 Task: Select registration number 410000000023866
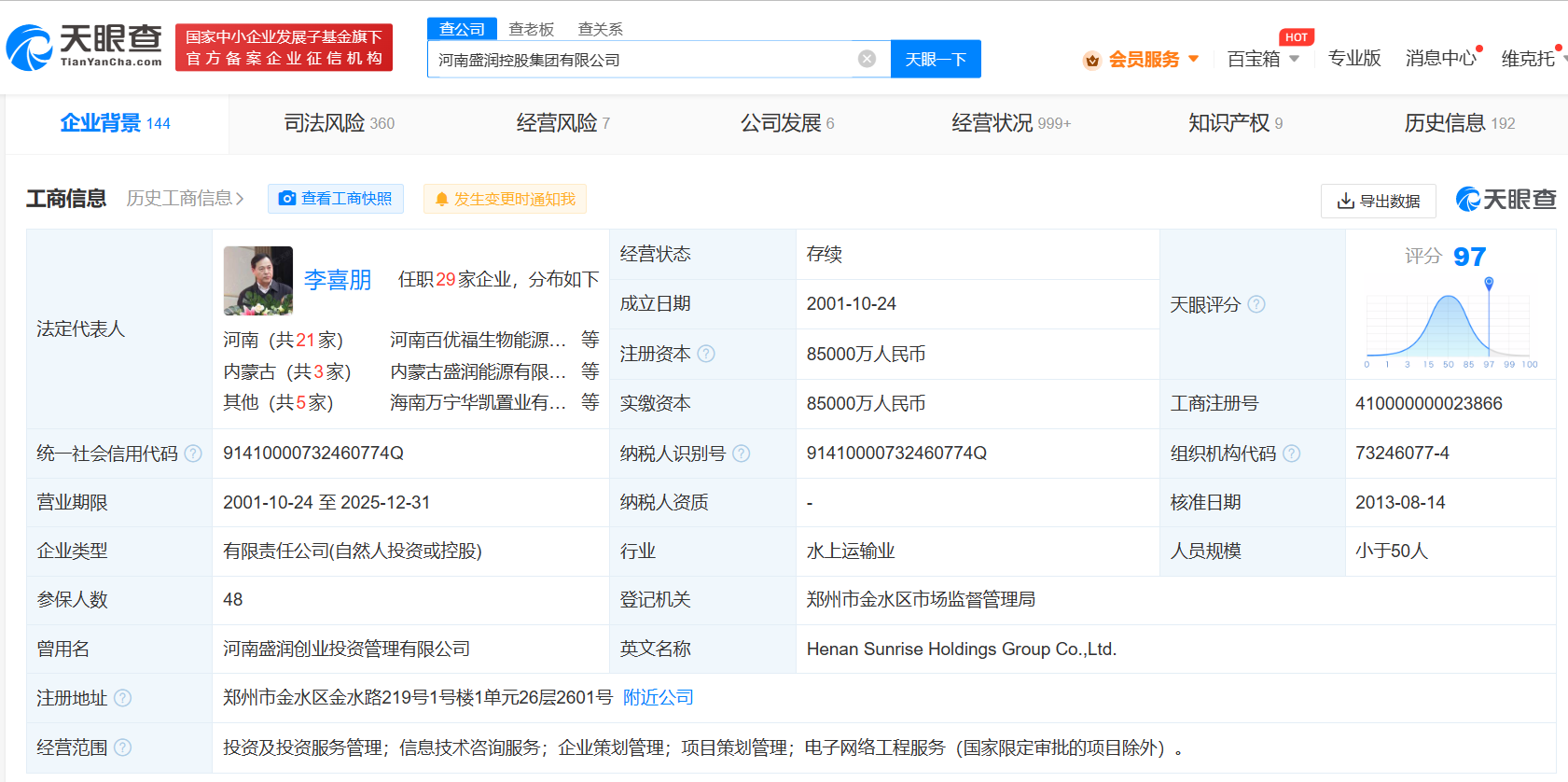click(x=1429, y=403)
